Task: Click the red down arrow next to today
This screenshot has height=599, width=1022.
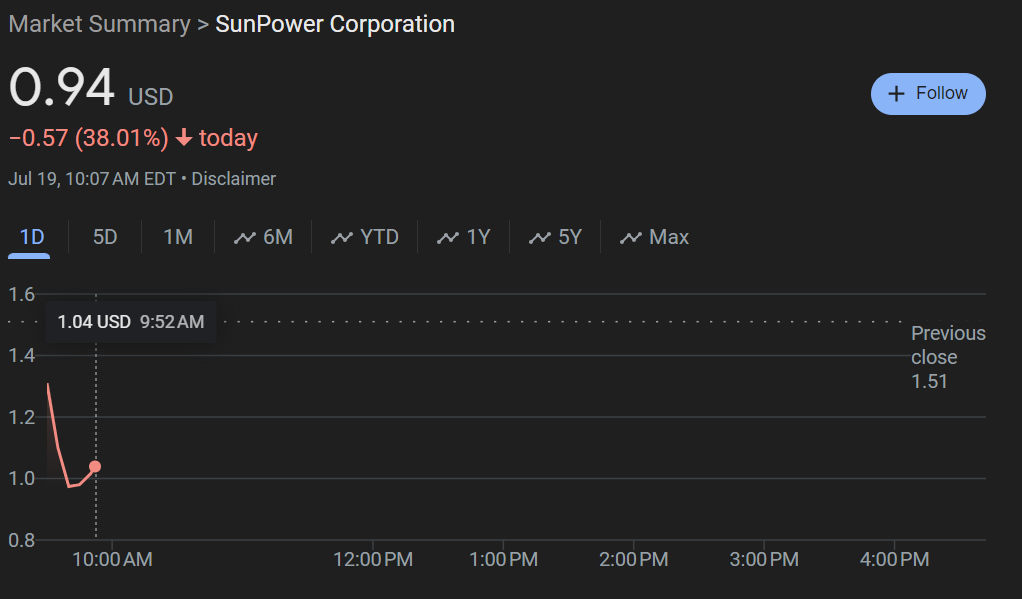Action: pyautogui.click(x=184, y=138)
